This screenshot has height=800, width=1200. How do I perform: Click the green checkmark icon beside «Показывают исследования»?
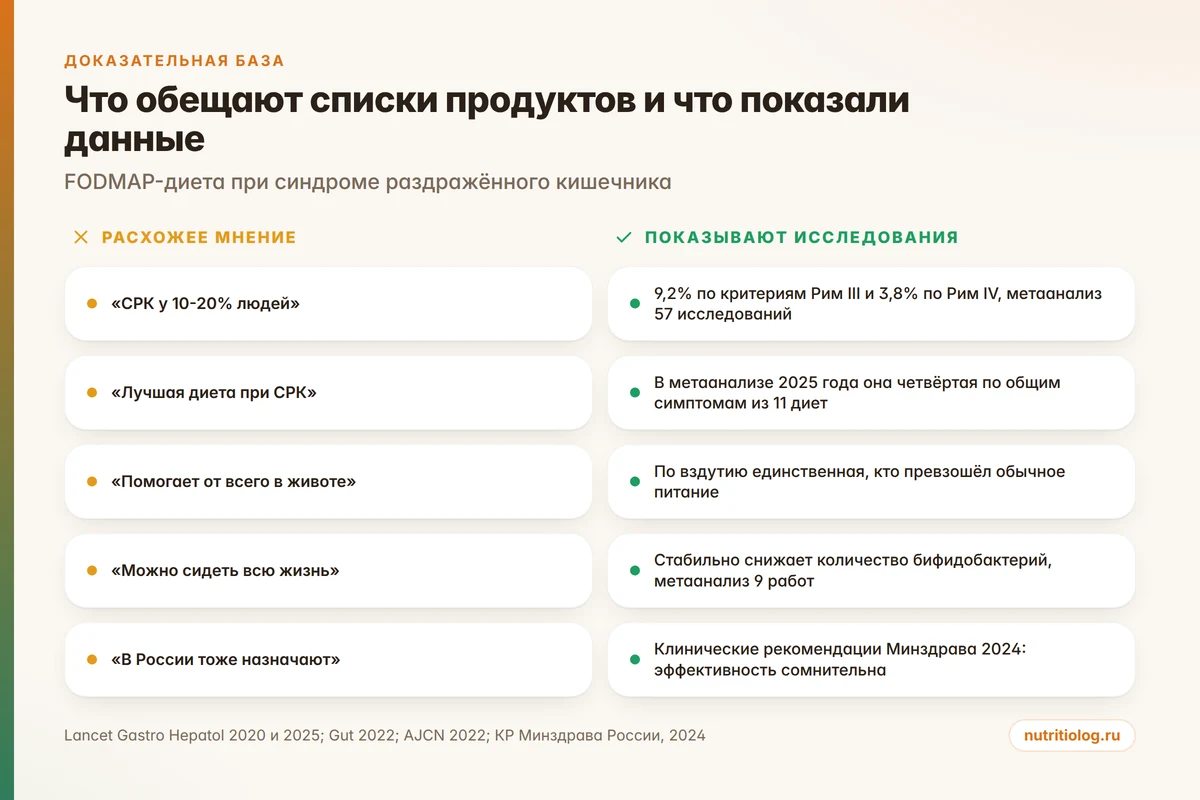(624, 238)
